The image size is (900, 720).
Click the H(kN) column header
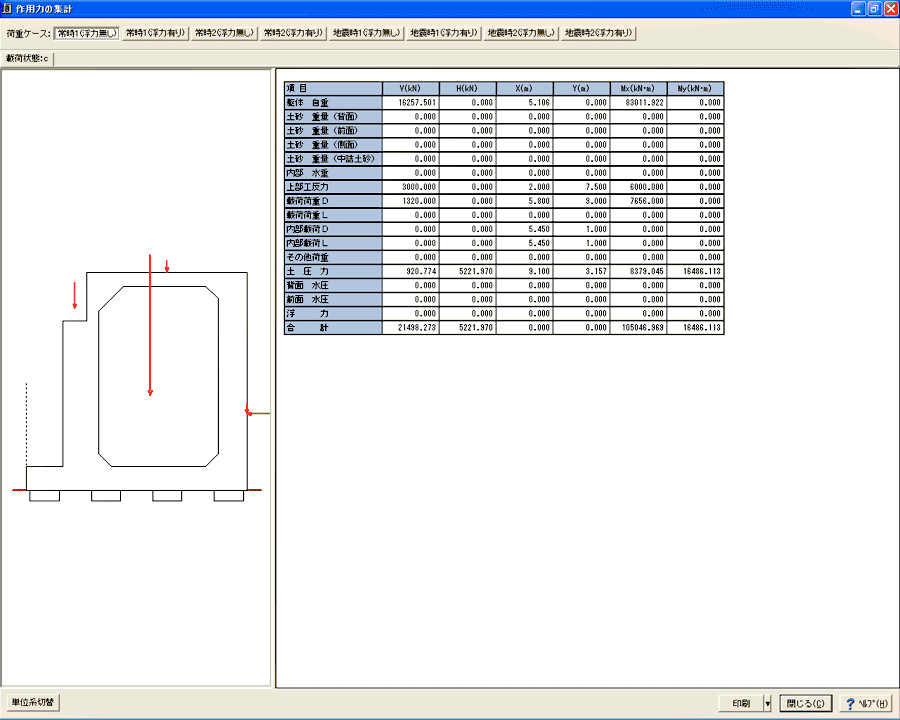(468, 88)
